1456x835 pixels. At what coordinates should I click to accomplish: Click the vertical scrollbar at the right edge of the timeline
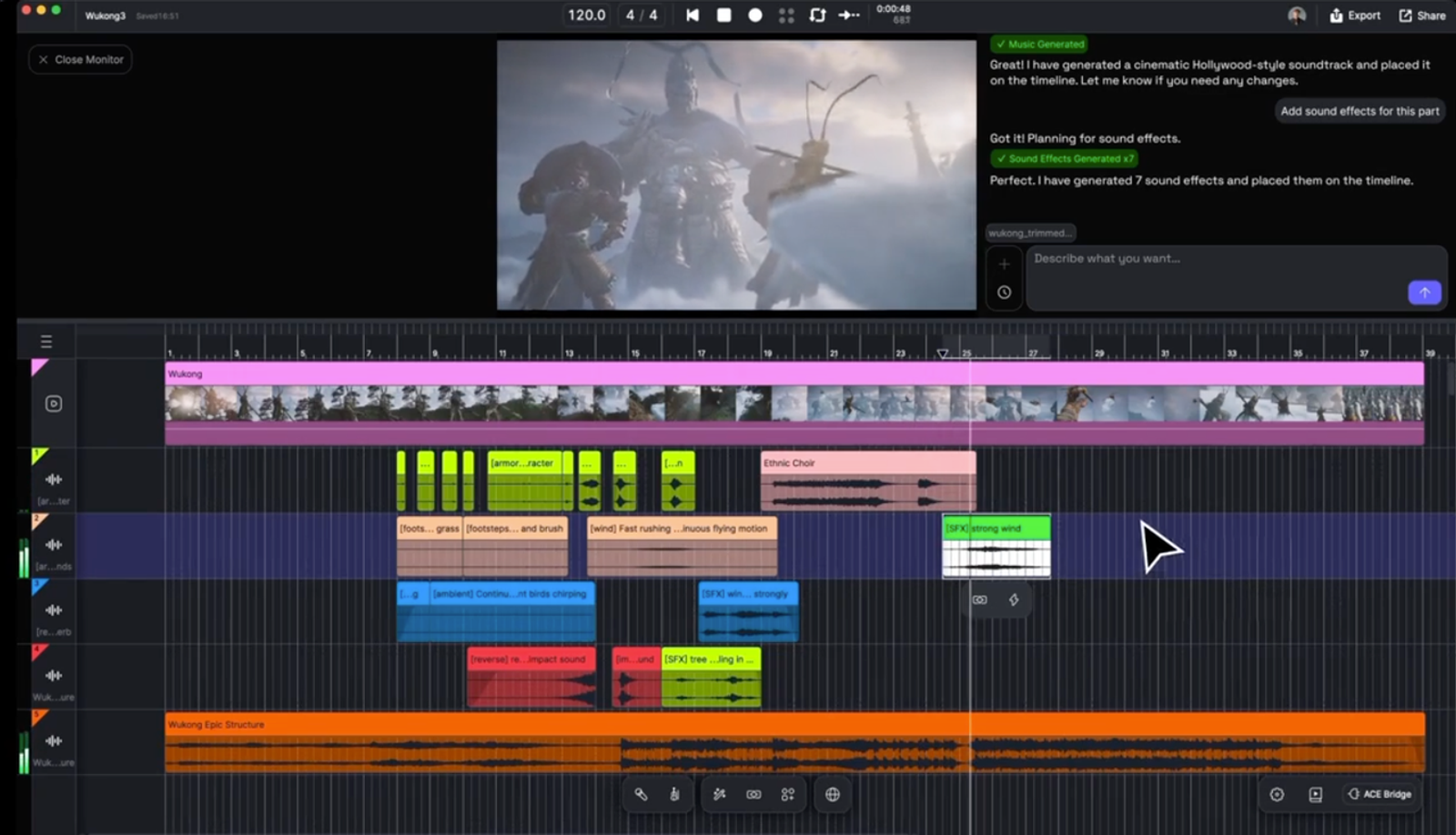[1451, 377]
